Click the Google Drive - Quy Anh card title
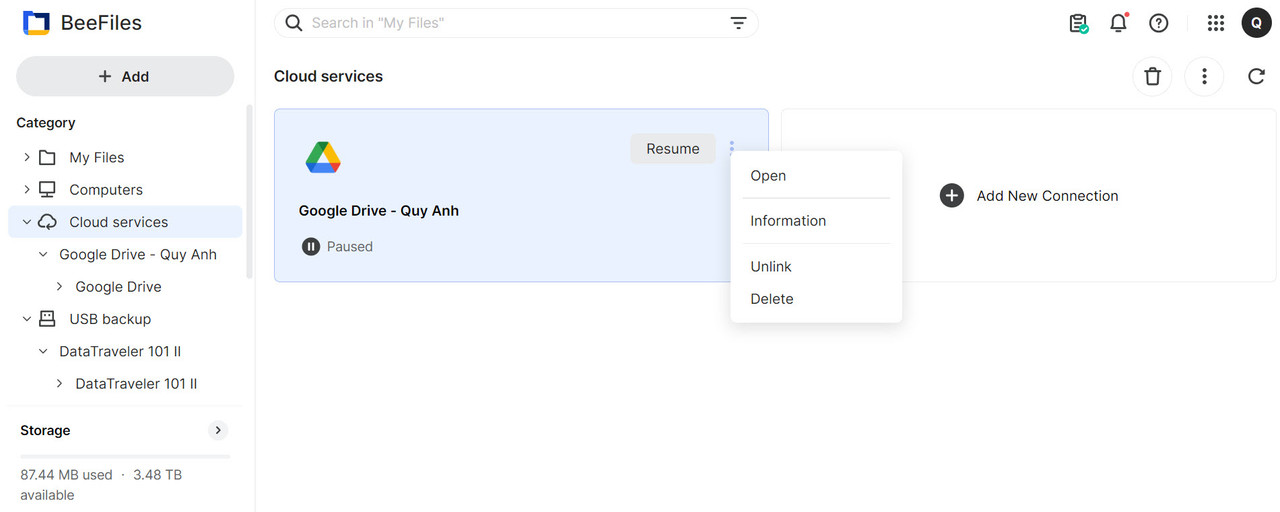This screenshot has height=512, width=1280. click(x=379, y=211)
